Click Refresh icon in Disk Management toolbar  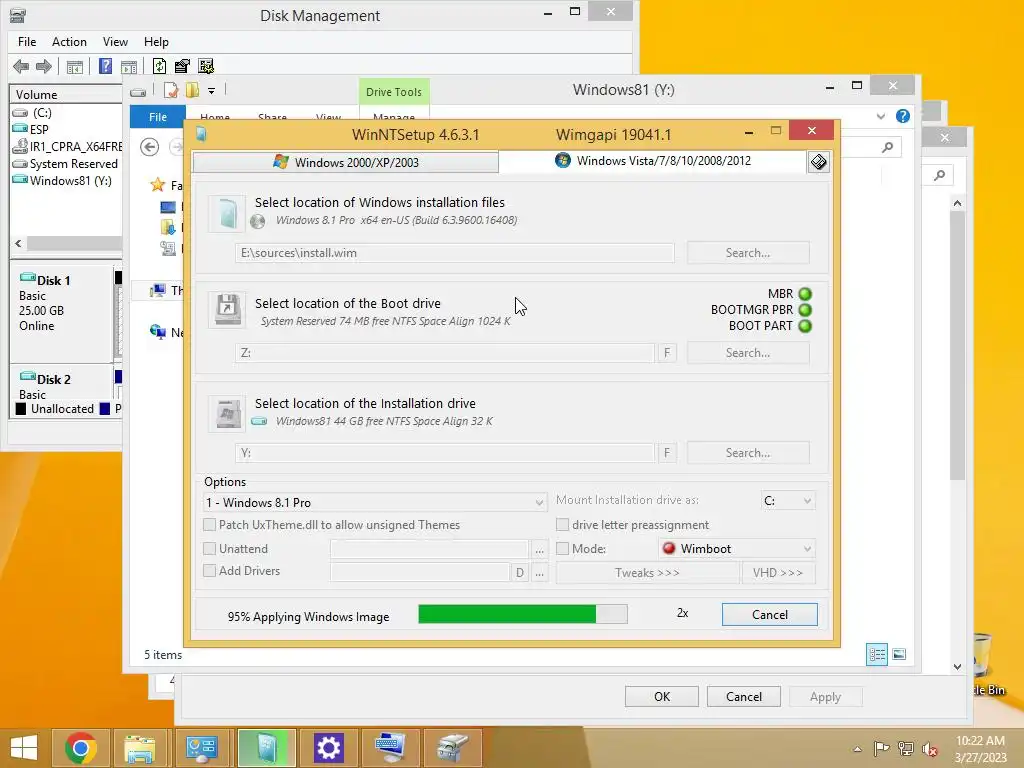[x=159, y=66]
